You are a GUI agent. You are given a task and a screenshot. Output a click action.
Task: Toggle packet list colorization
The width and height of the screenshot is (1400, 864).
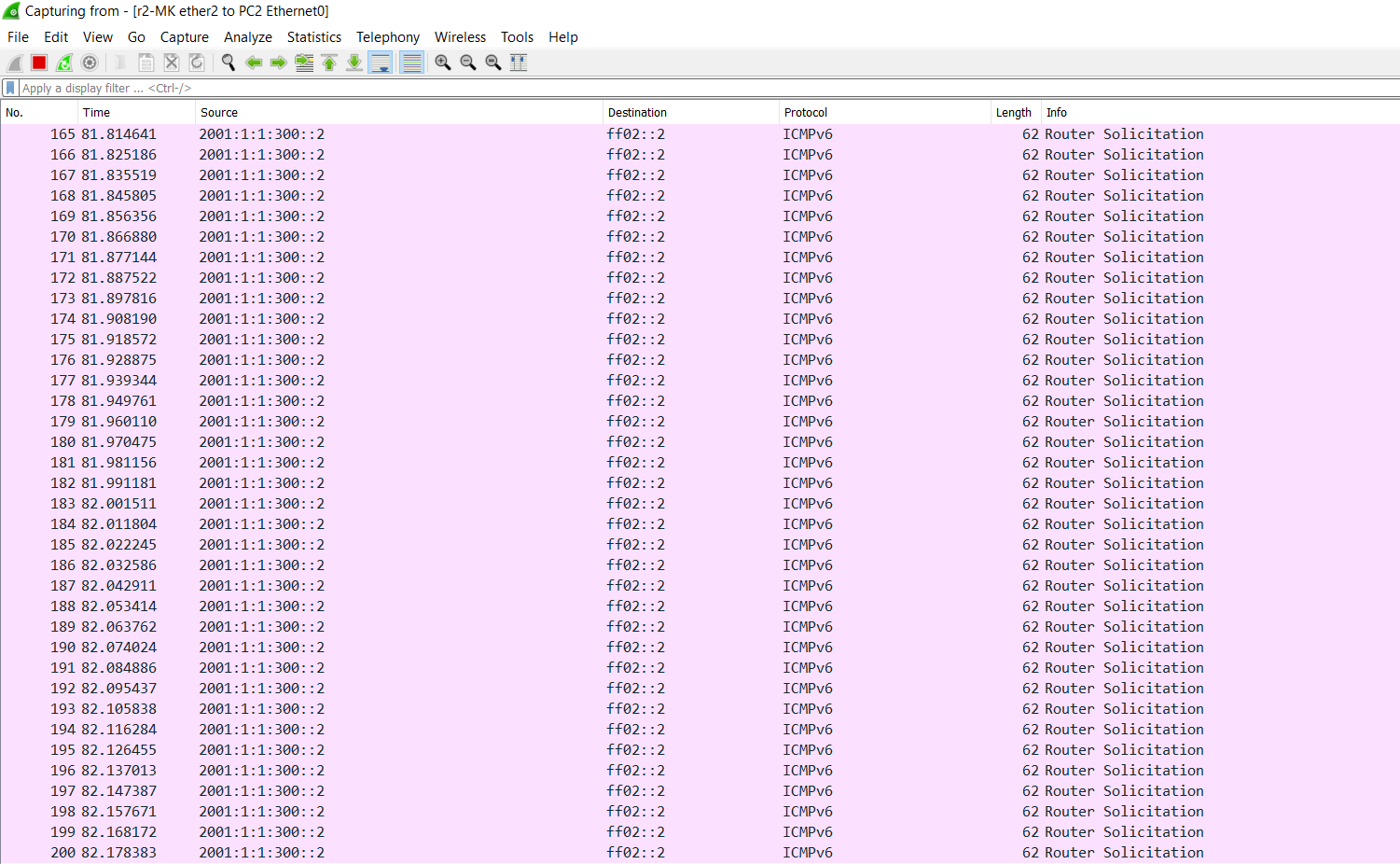pos(411,62)
